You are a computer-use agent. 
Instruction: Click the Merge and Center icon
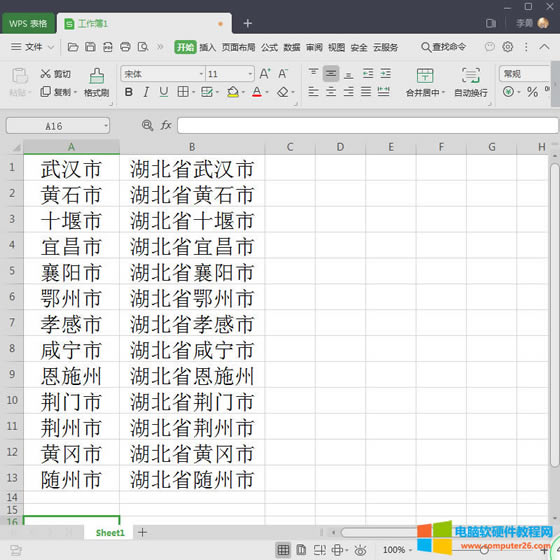425,76
